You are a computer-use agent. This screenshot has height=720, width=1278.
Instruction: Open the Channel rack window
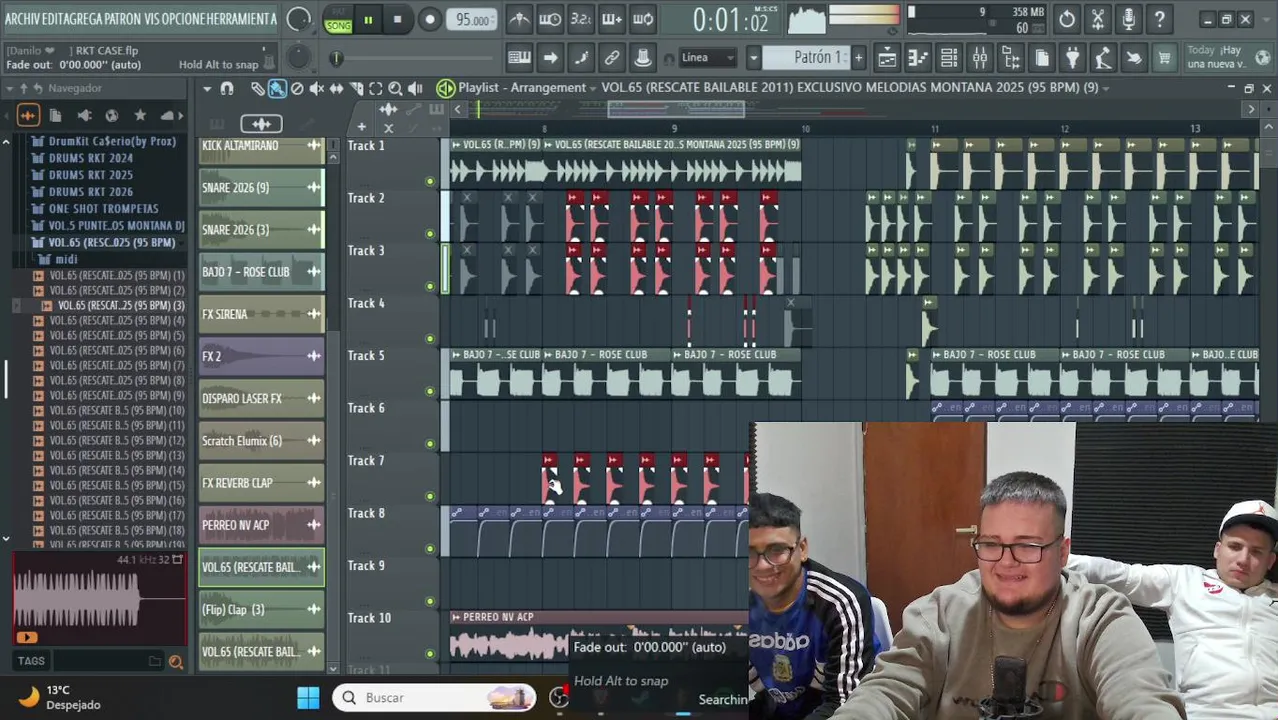(x=949, y=58)
